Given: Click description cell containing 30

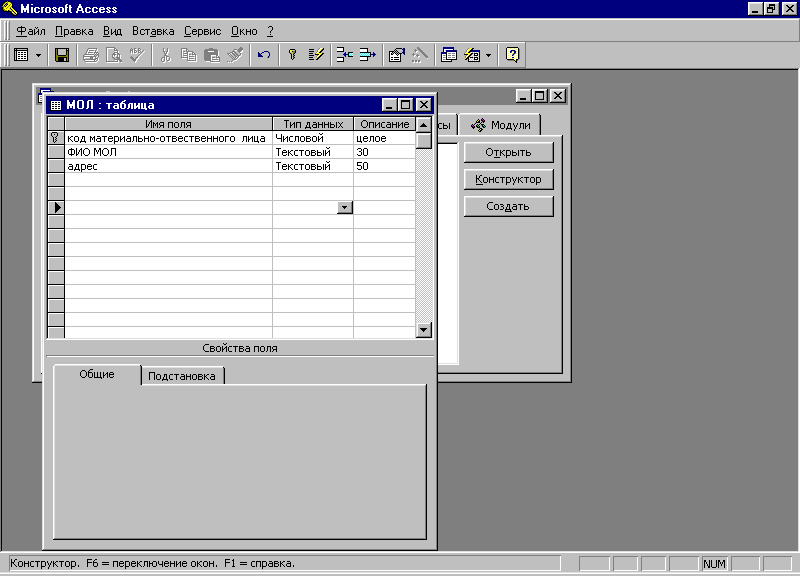Looking at the screenshot, I should pyautogui.click(x=384, y=152).
